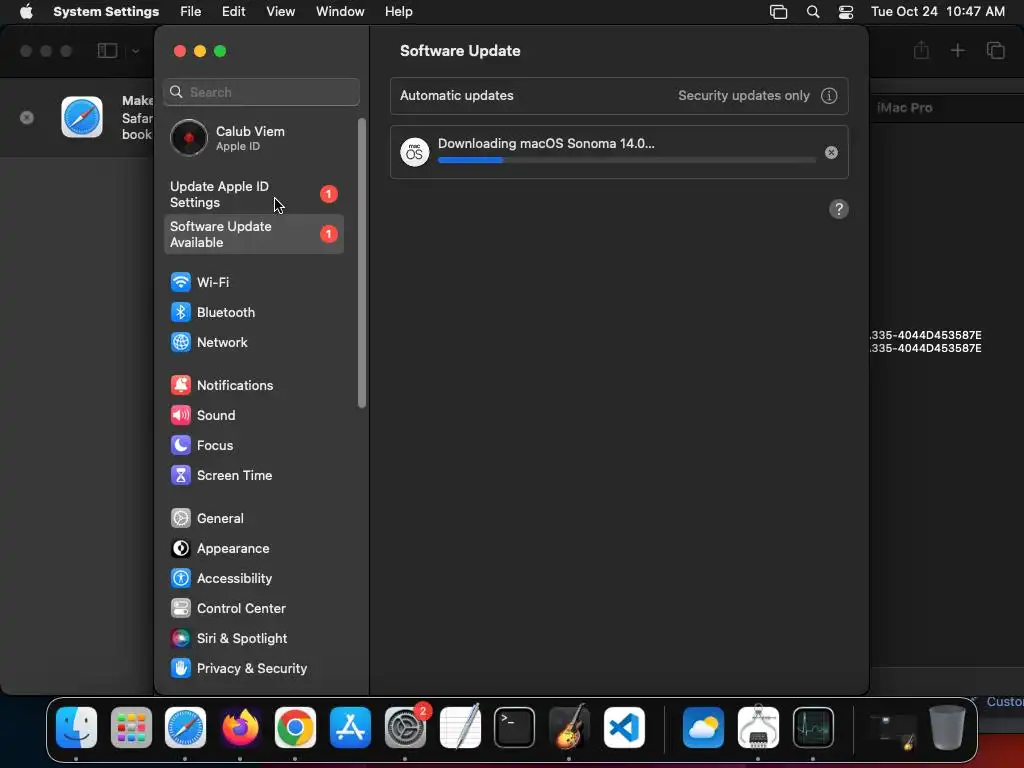Open the Trash in the Dock
The height and width of the screenshot is (768, 1024).
click(948, 727)
